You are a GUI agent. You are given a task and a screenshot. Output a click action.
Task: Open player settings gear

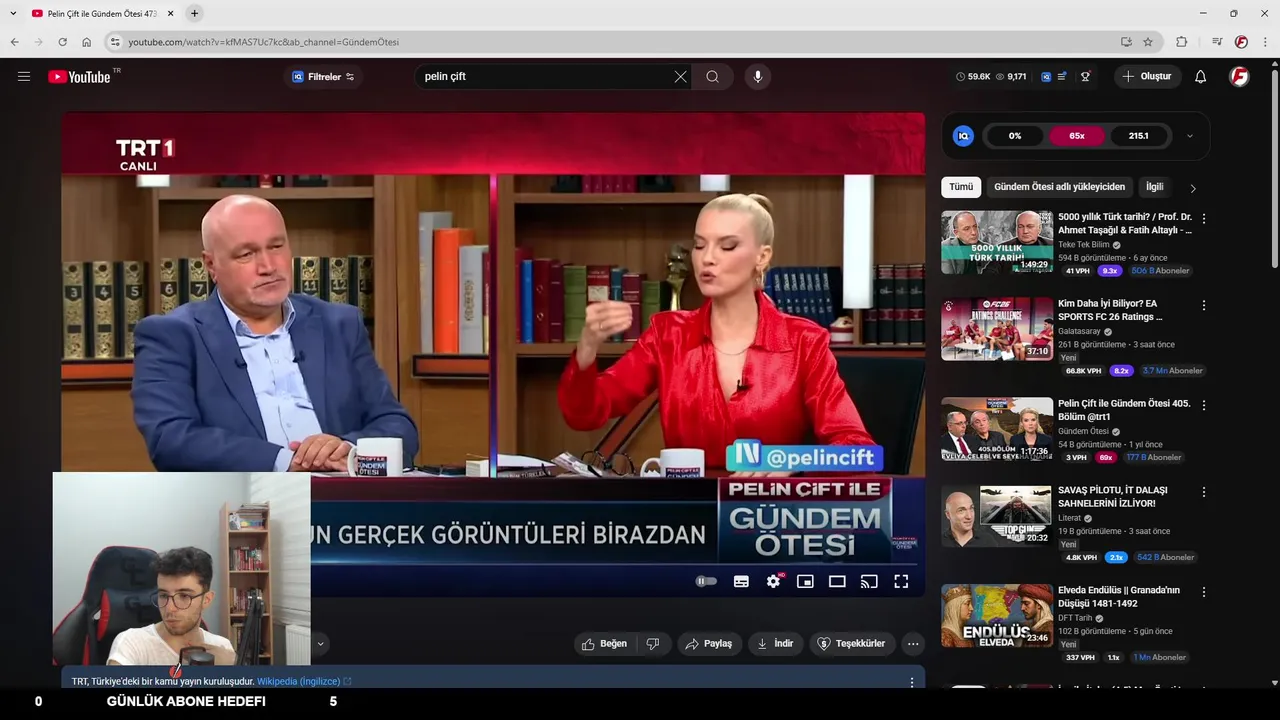pyautogui.click(x=773, y=581)
